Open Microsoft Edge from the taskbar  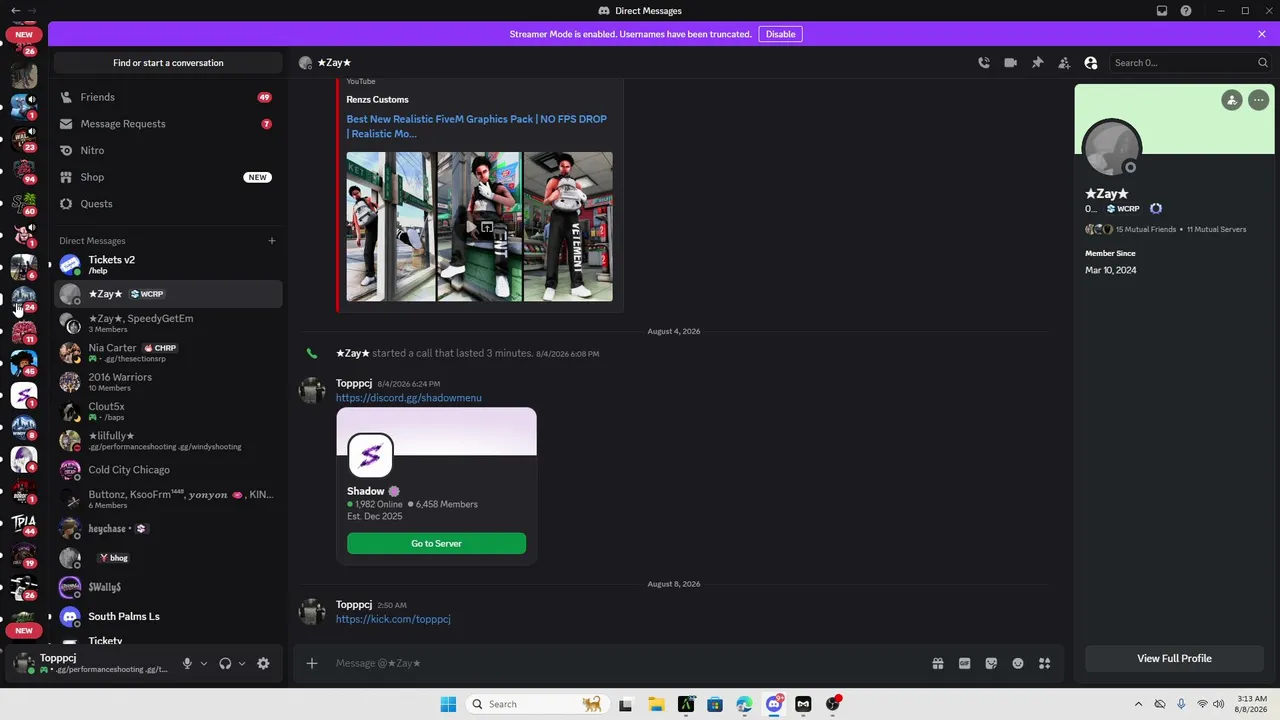point(744,704)
